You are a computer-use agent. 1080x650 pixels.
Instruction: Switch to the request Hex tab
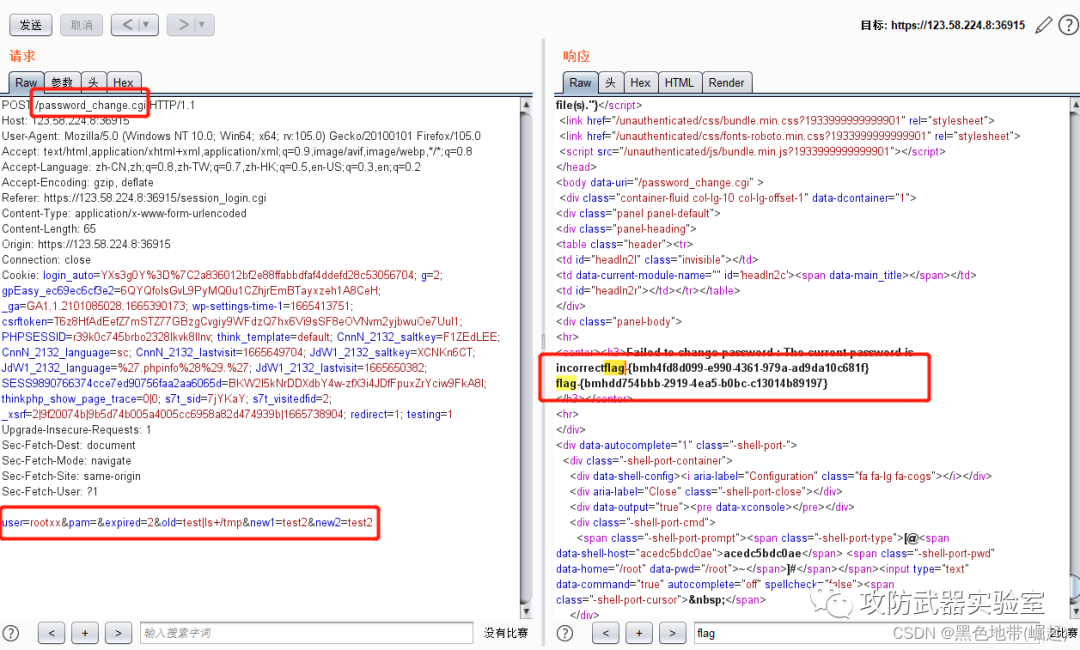[123, 83]
